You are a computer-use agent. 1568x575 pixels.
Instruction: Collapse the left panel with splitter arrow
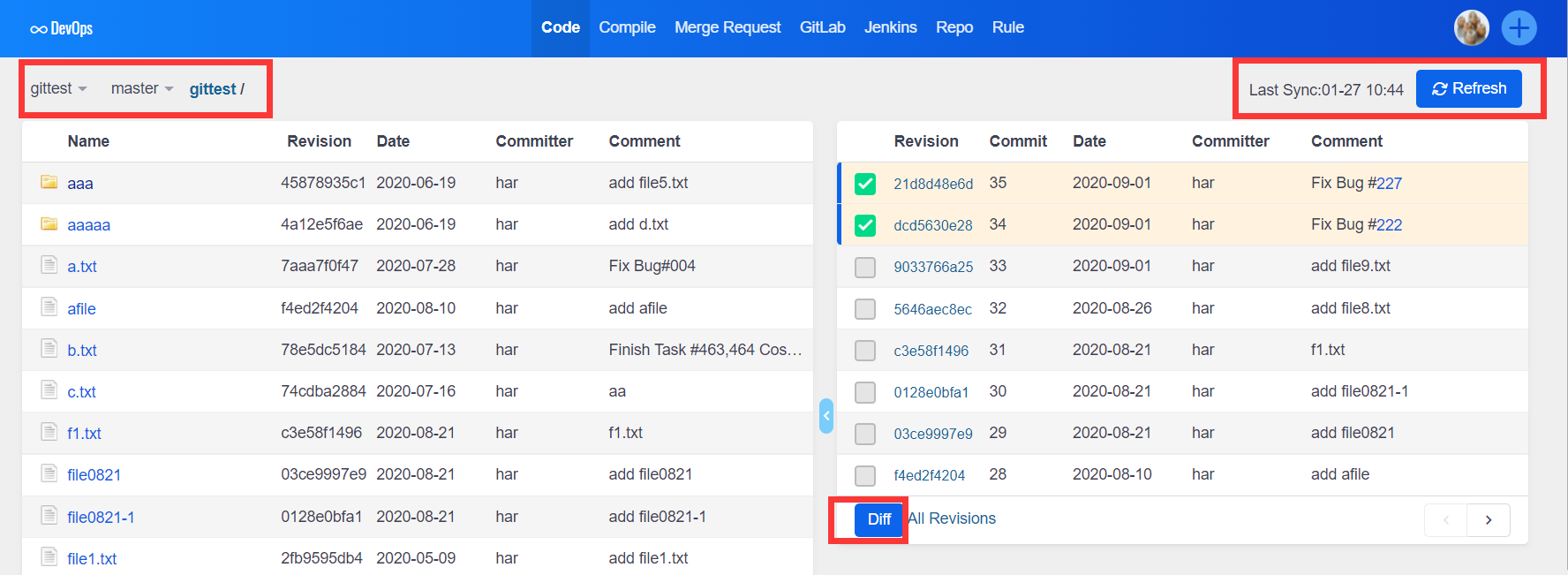click(x=826, y=415)
